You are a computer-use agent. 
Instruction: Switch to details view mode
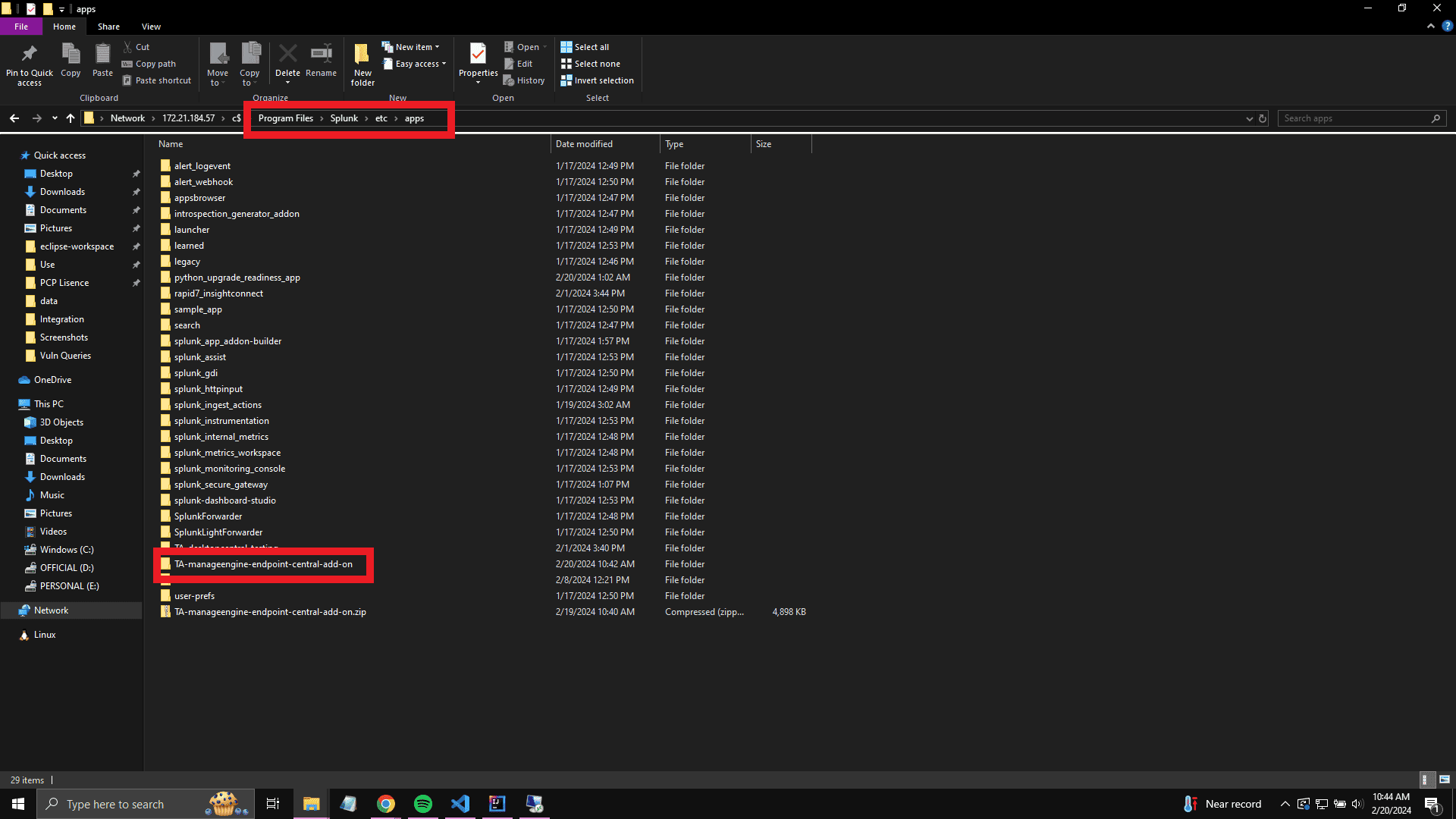[x=1426, y=780]
